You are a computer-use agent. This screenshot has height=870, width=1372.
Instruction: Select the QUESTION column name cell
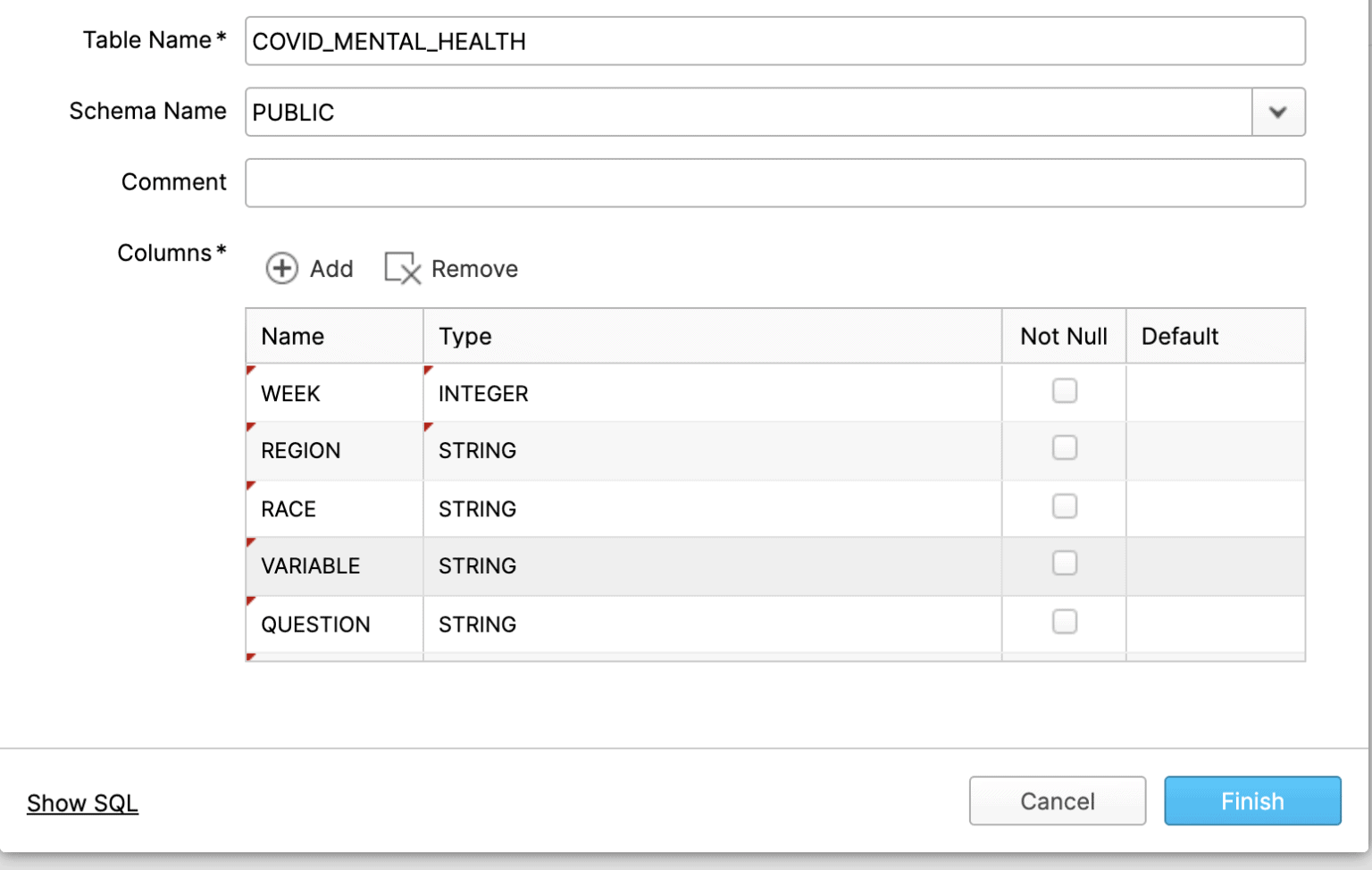tap(333, 624)
